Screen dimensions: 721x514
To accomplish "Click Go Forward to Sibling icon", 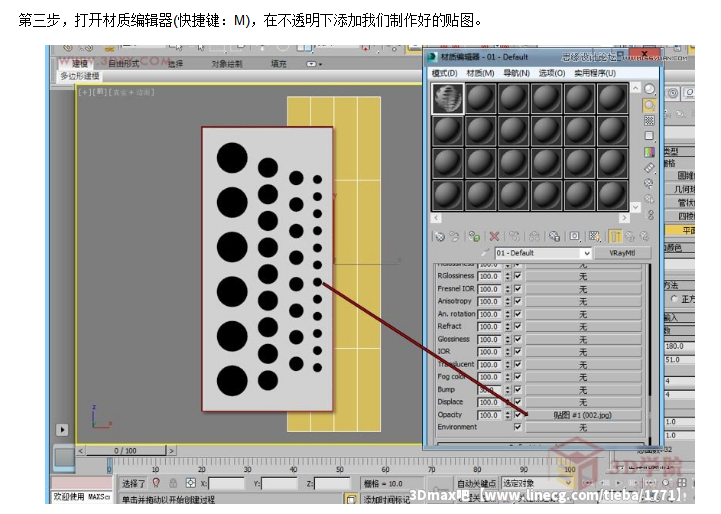I will [x=644, y=236].
